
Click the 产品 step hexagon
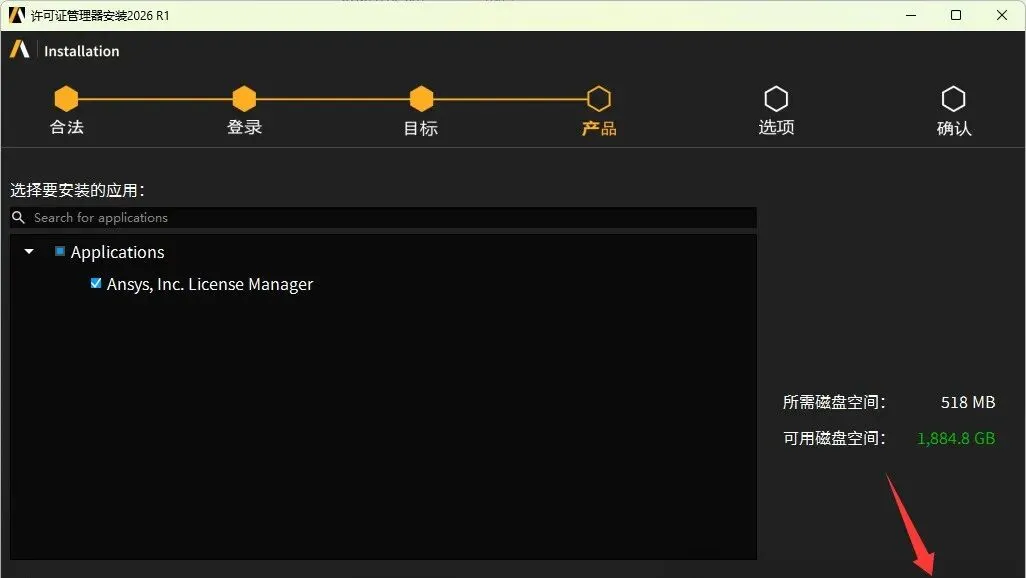[x=599, y=99]
